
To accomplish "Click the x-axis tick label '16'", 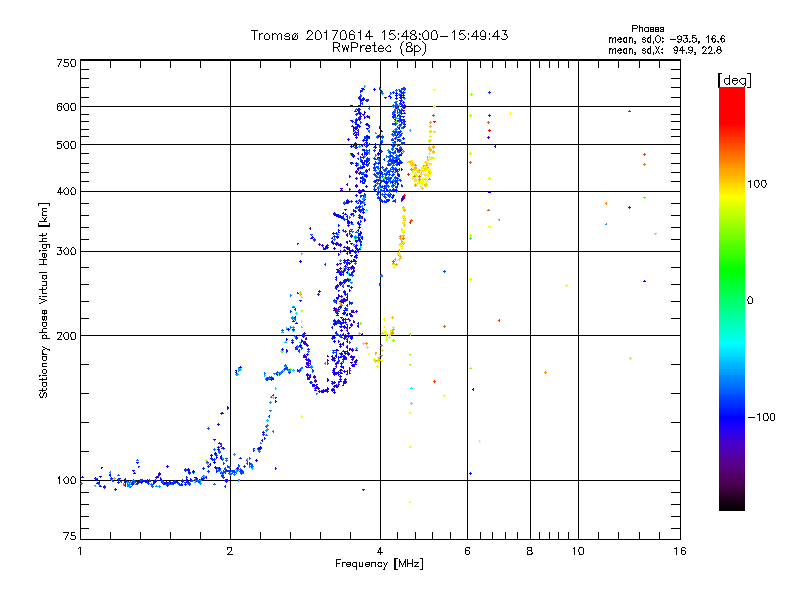I will [680, 551].
